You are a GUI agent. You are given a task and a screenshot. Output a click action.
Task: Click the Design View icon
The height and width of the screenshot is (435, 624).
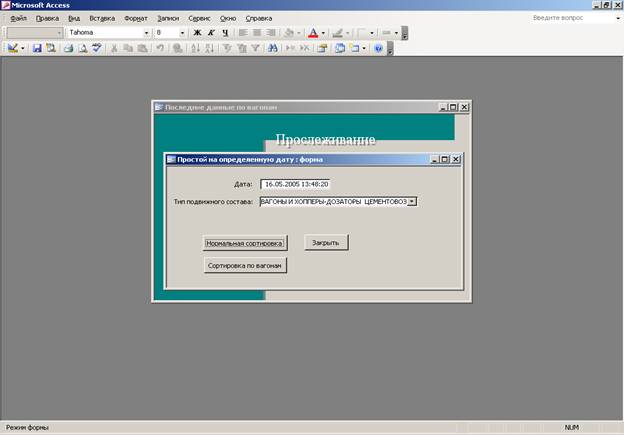[13, 47]
